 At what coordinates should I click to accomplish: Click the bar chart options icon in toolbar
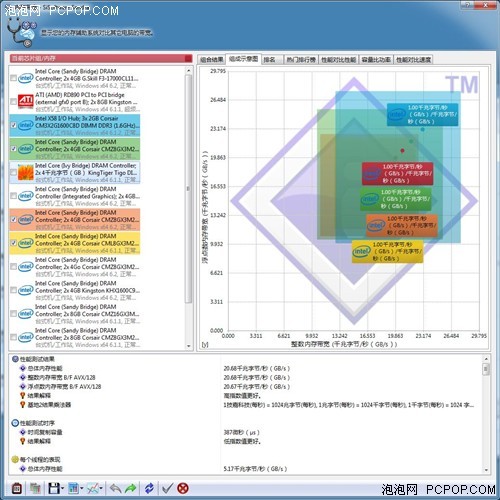(73, 489)
